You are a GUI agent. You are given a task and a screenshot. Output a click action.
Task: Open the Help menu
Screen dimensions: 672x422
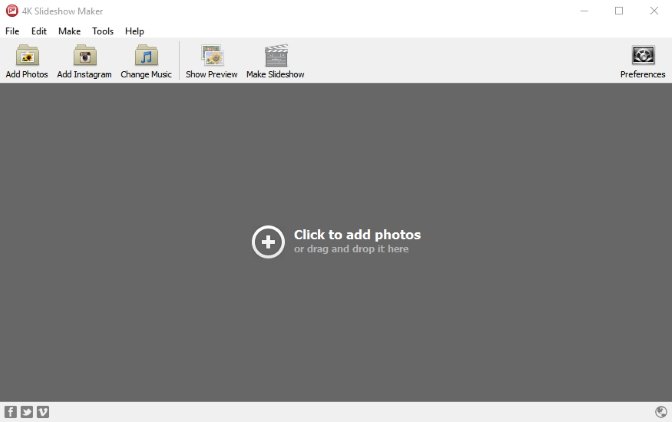click(135, 31)
